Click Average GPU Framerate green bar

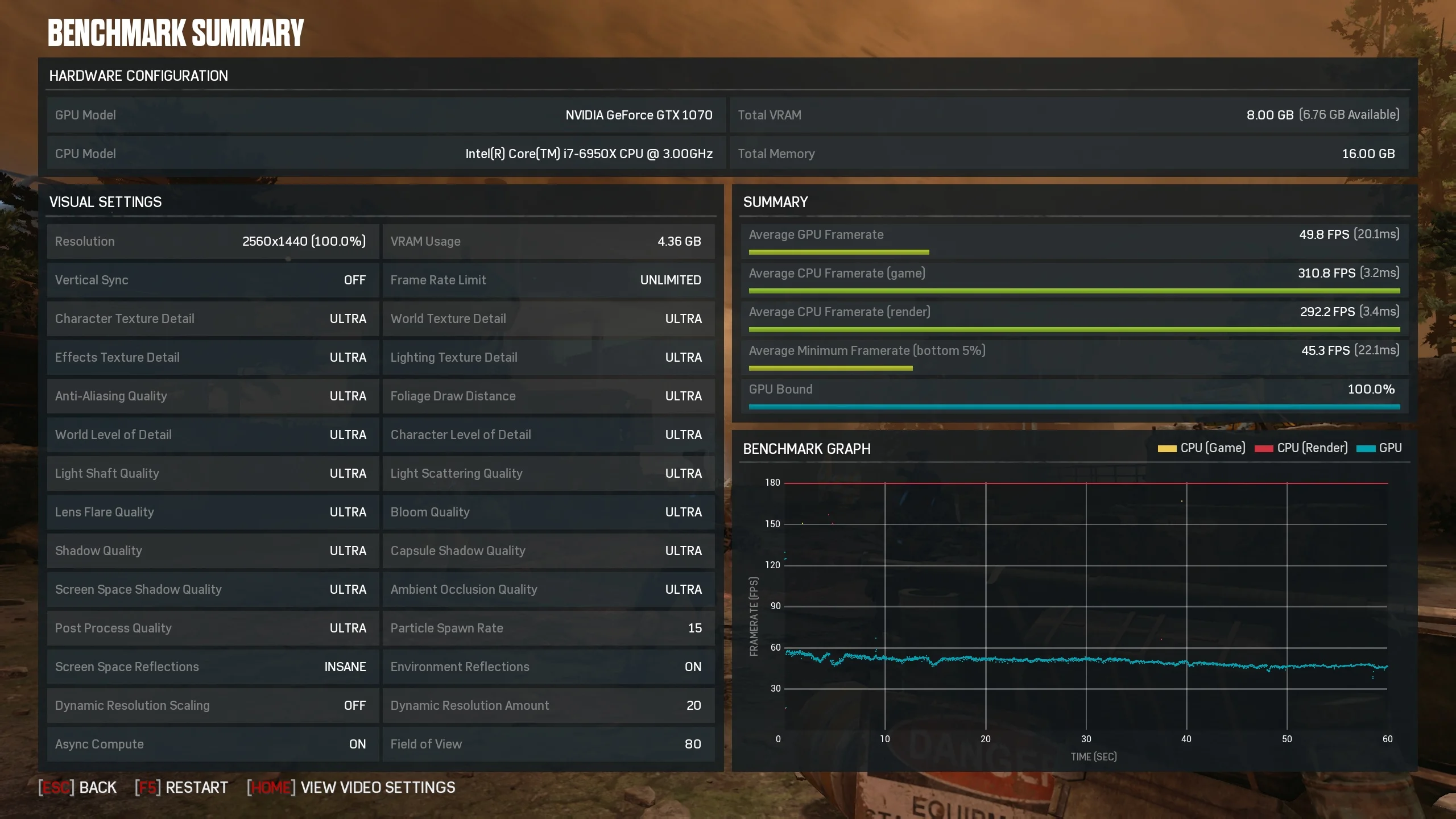click(x=839, y=252)
